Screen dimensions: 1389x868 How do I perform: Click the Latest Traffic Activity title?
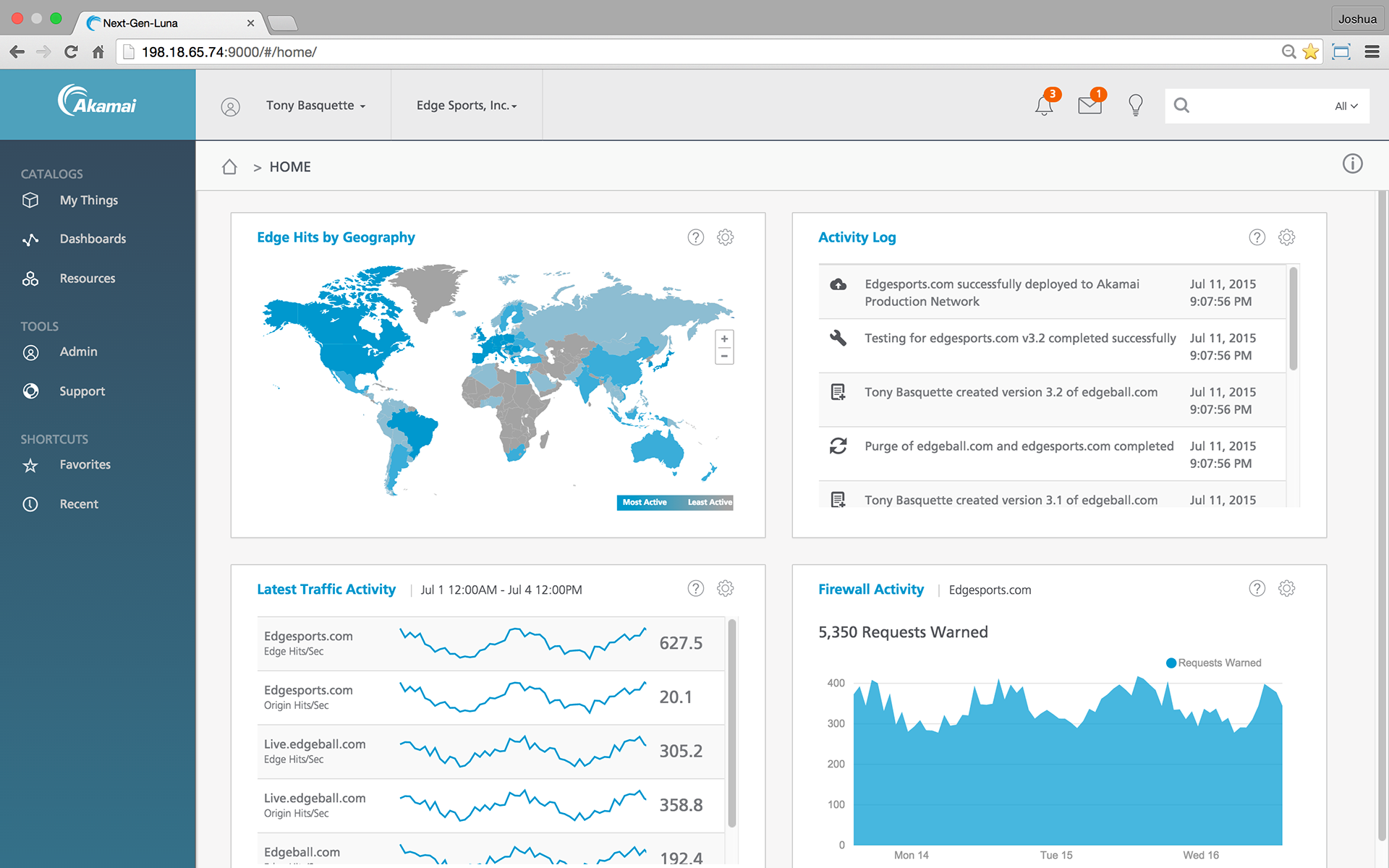(326, 590)
